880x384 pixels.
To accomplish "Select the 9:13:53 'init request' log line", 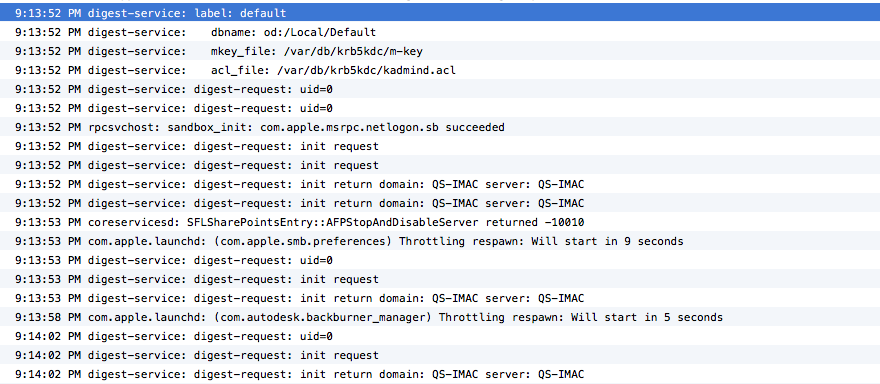I will [440, 280].
